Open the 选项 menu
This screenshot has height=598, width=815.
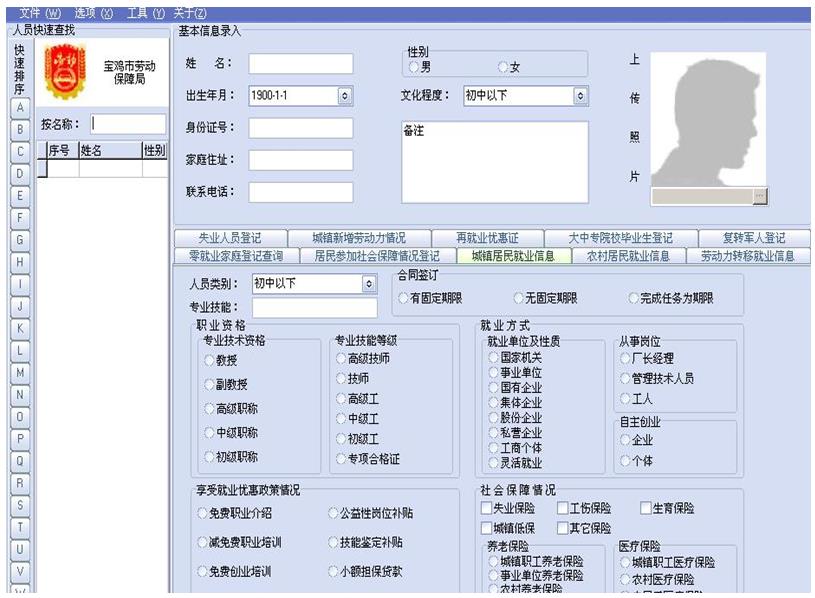tap(94, 13)
